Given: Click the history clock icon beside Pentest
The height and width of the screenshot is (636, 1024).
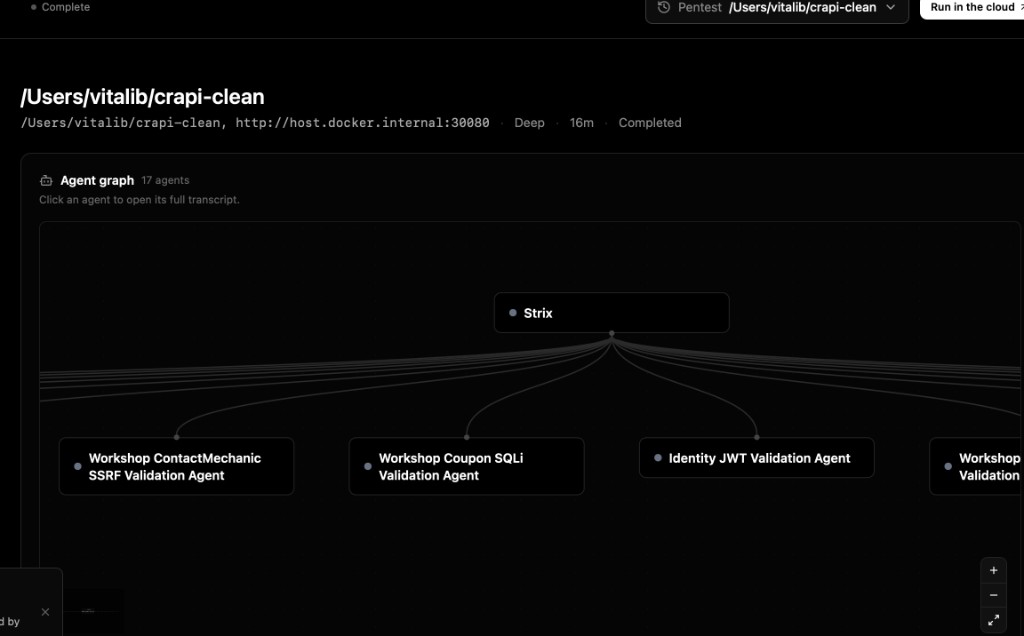Looking at the screenshot, I should (x=664, y=7).
